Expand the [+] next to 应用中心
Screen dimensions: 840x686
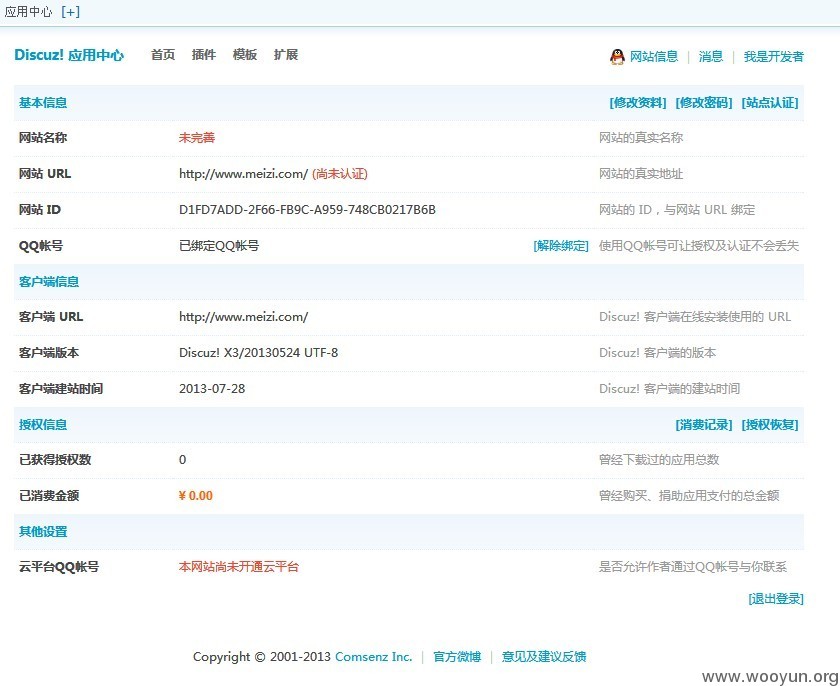71,12
